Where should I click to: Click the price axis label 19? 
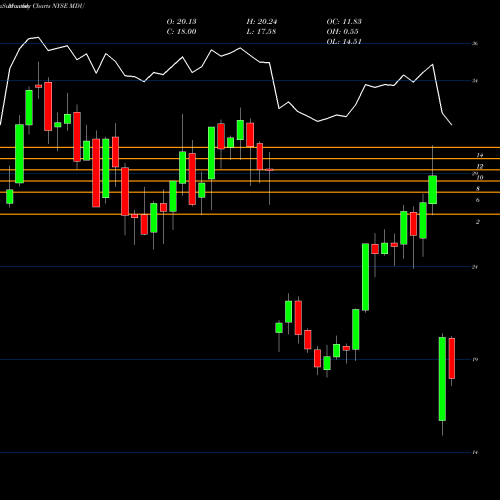(x=475, y=359)
